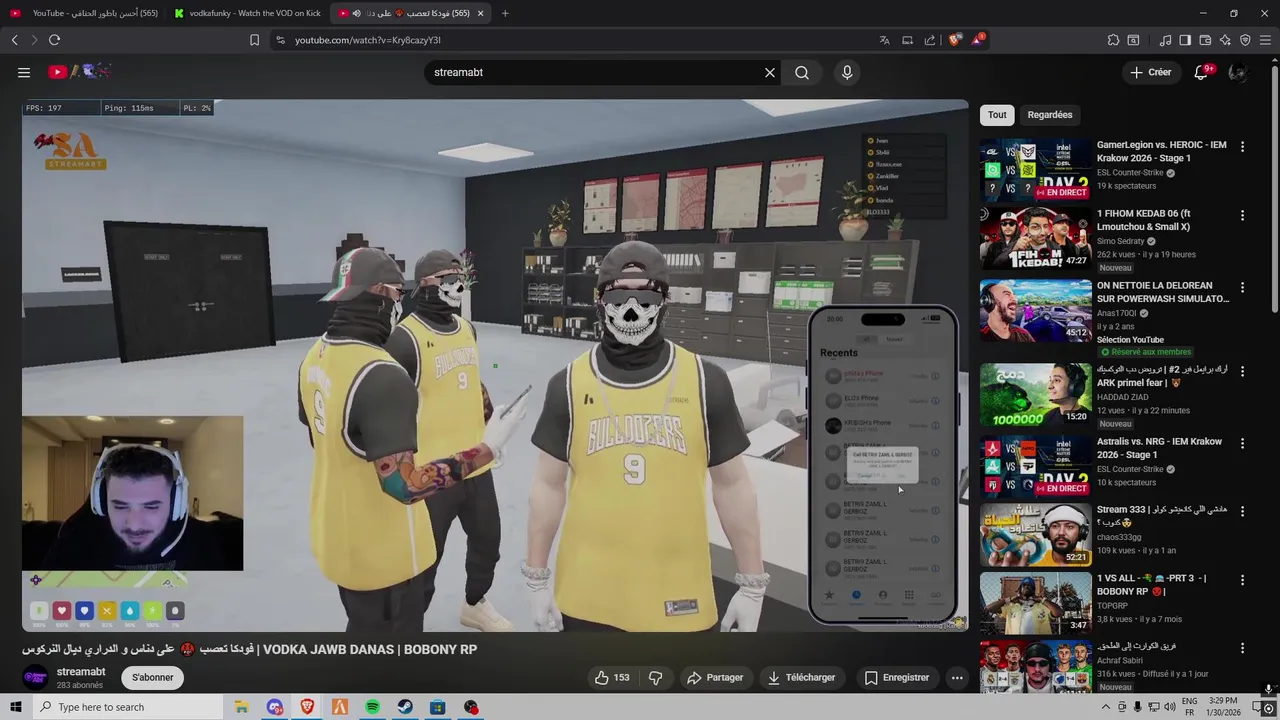Screen dimensions: 1280x720
Task: Like the video with 153 likes
Action: coord(612,677)
